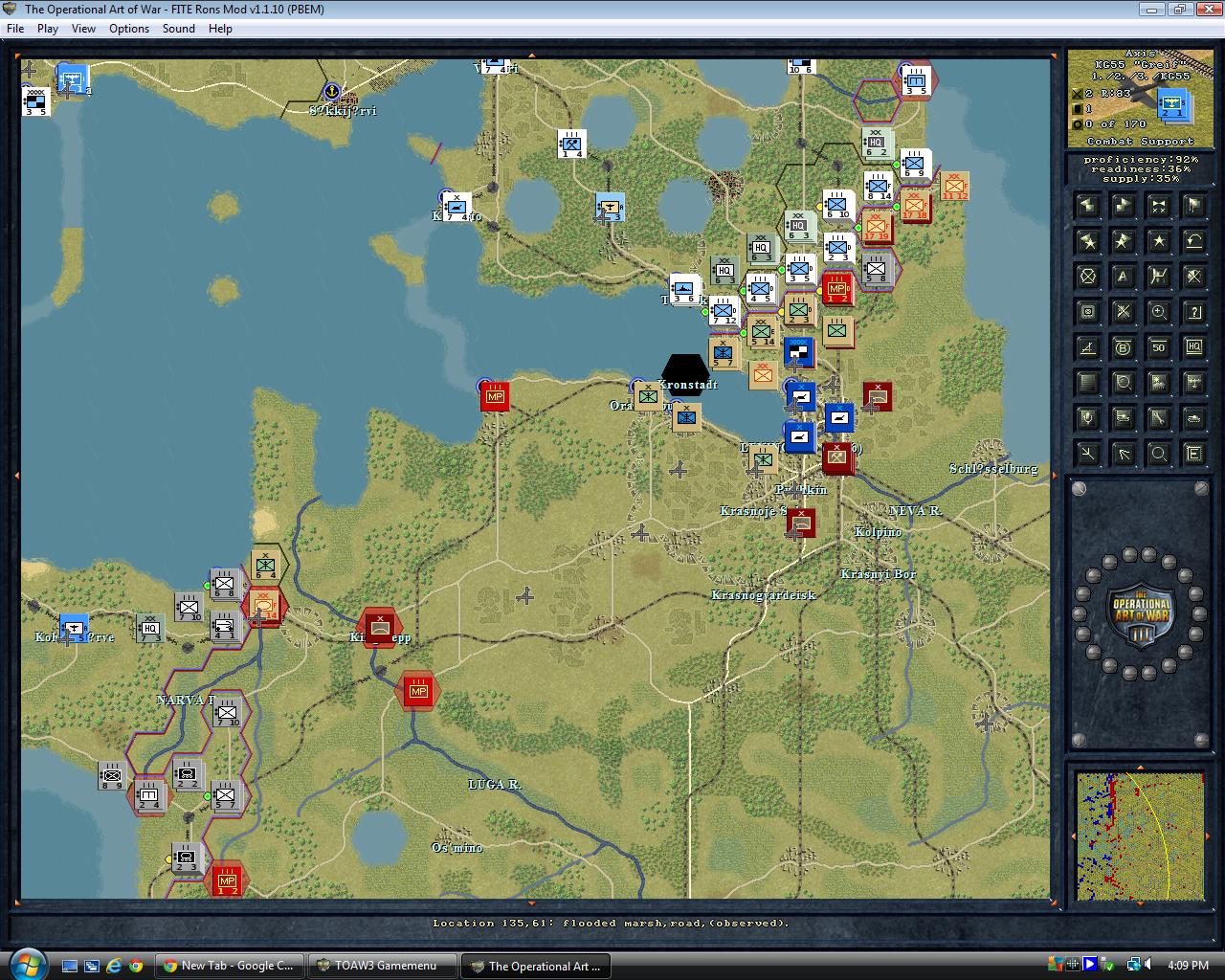The image size is (1225, 980).
Task: Click the angle-shaped icon left of B
Action: coord(1088,347)
